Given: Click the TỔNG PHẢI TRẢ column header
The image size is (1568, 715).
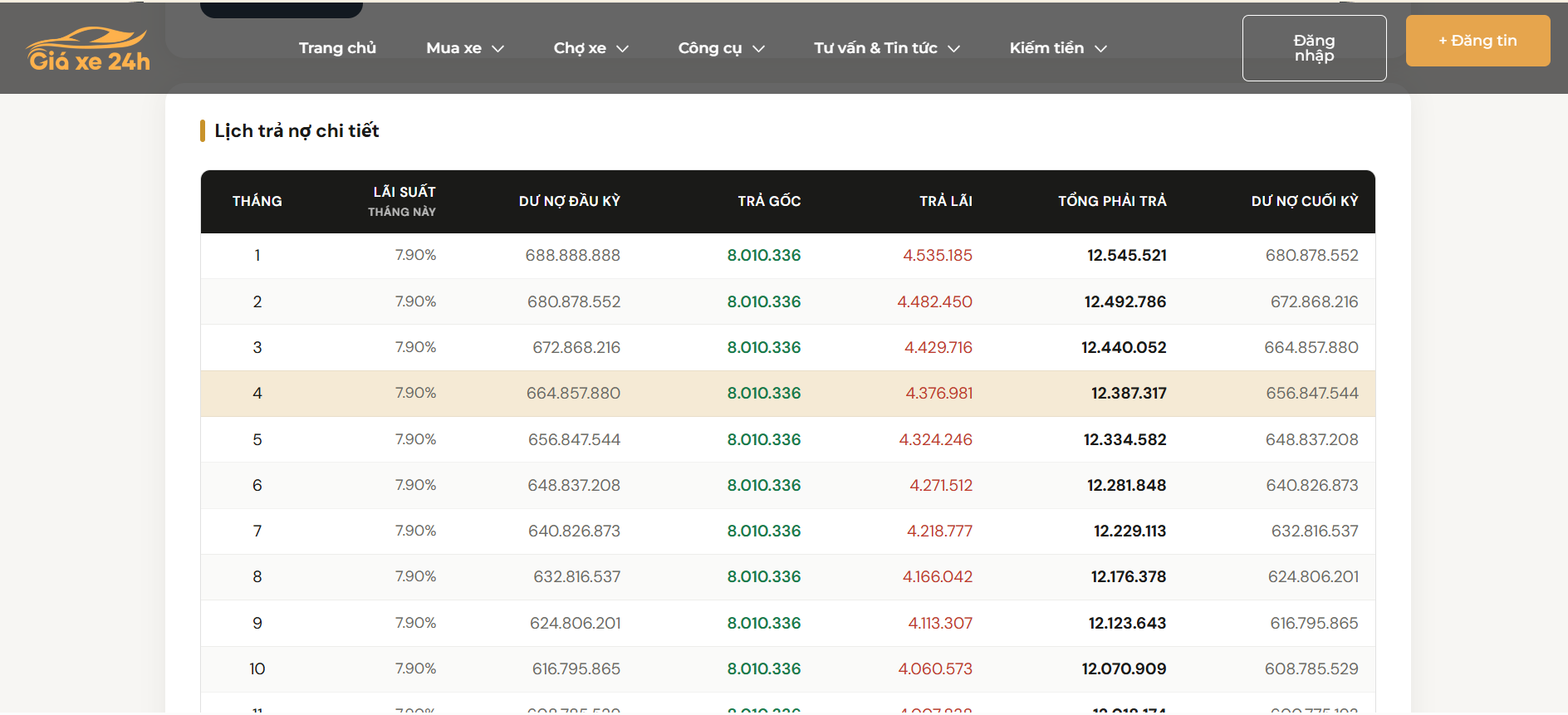Looking at the screenshot, I should [x=1112, y=201].
